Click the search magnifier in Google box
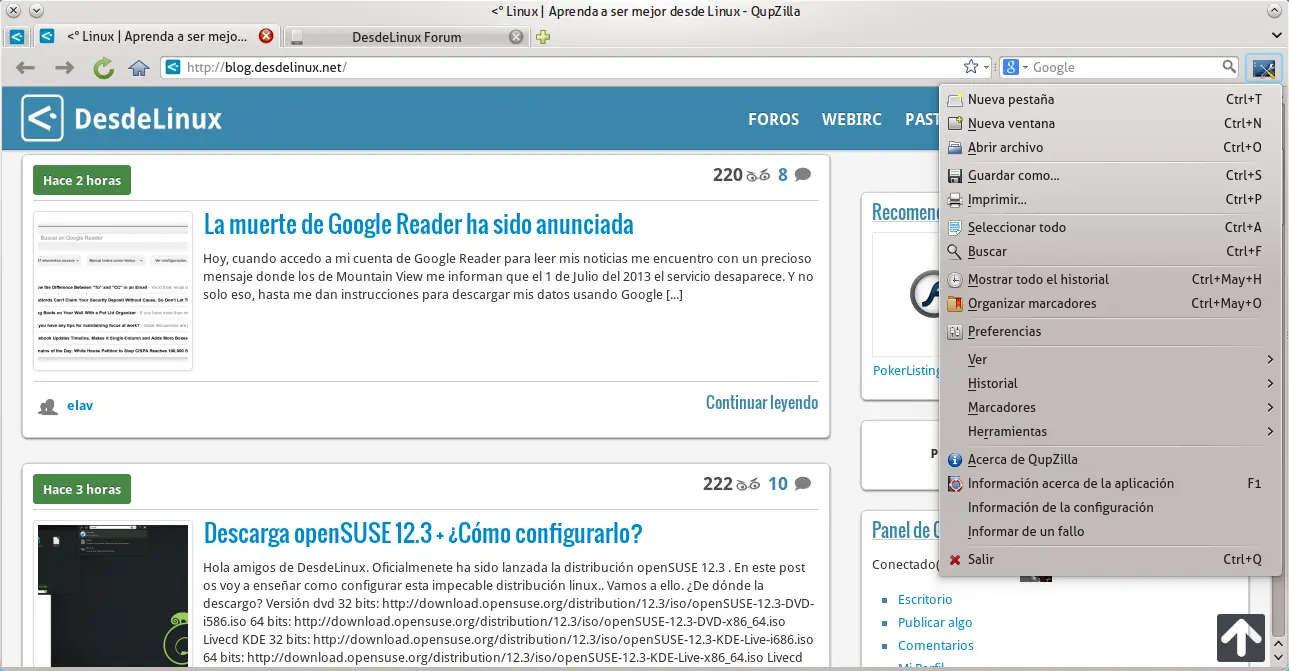The image size is (1289, 671). coord(1229,67)
